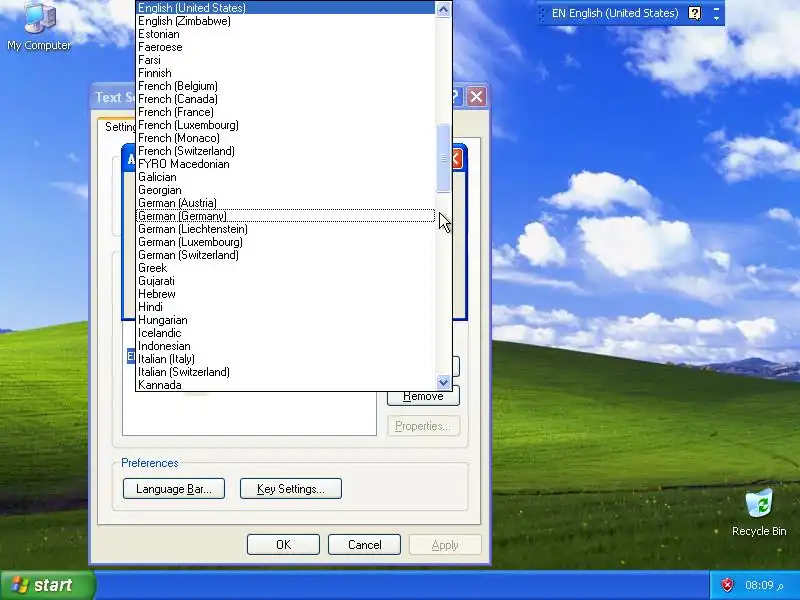Click the installed services list box

tap(249, 413)
